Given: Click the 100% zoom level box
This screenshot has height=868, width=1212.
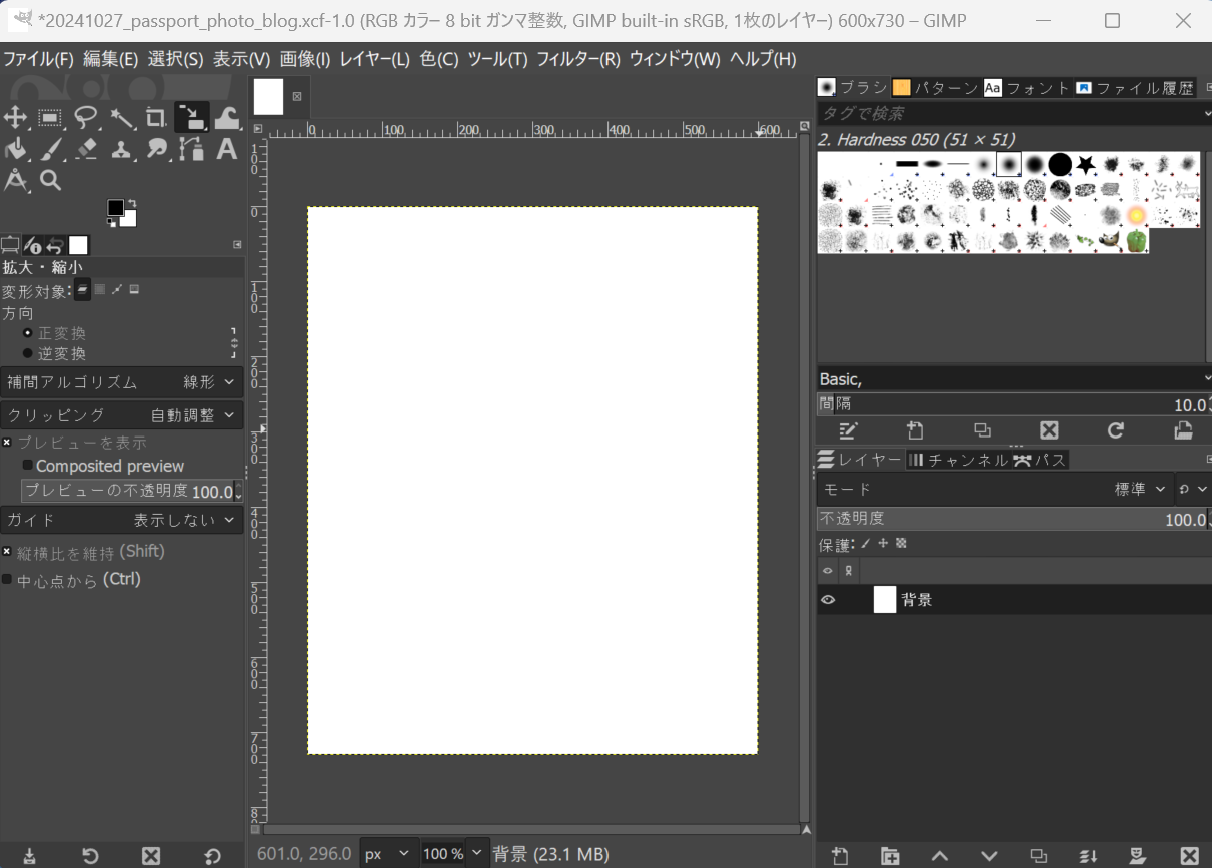Looking at the screenshot, I should 442,854.
